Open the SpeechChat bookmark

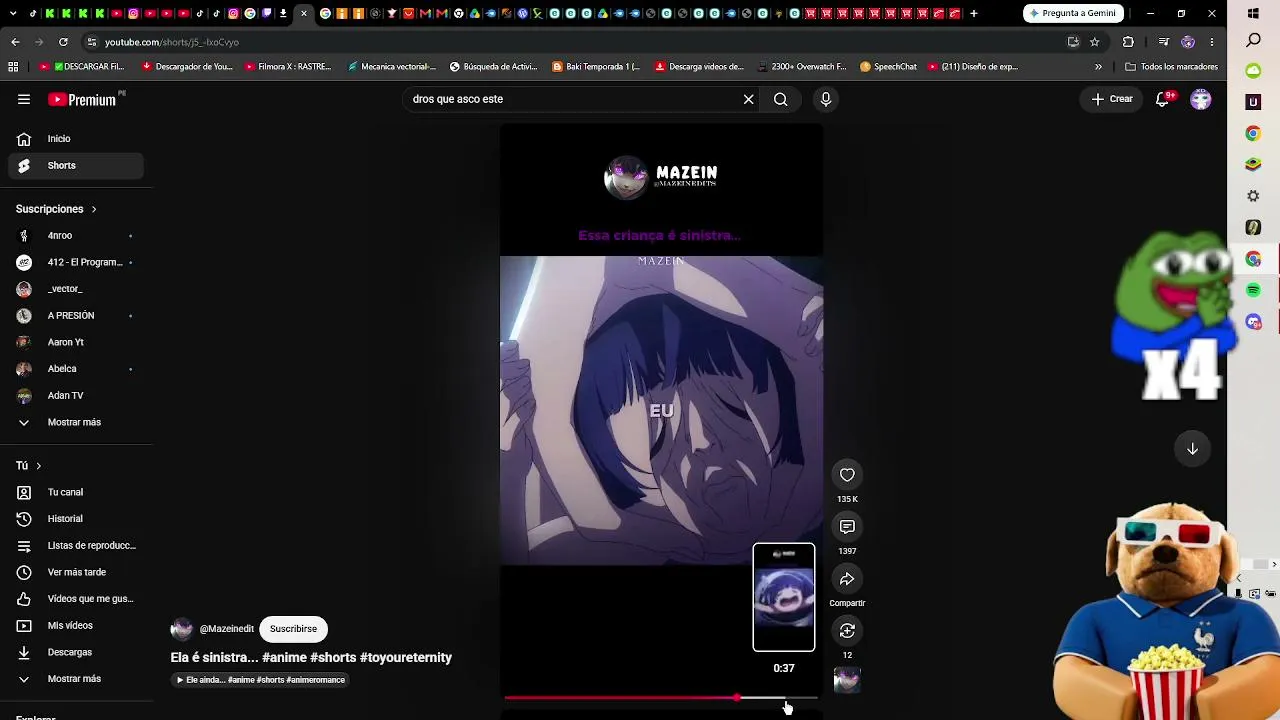coord(888,67)
